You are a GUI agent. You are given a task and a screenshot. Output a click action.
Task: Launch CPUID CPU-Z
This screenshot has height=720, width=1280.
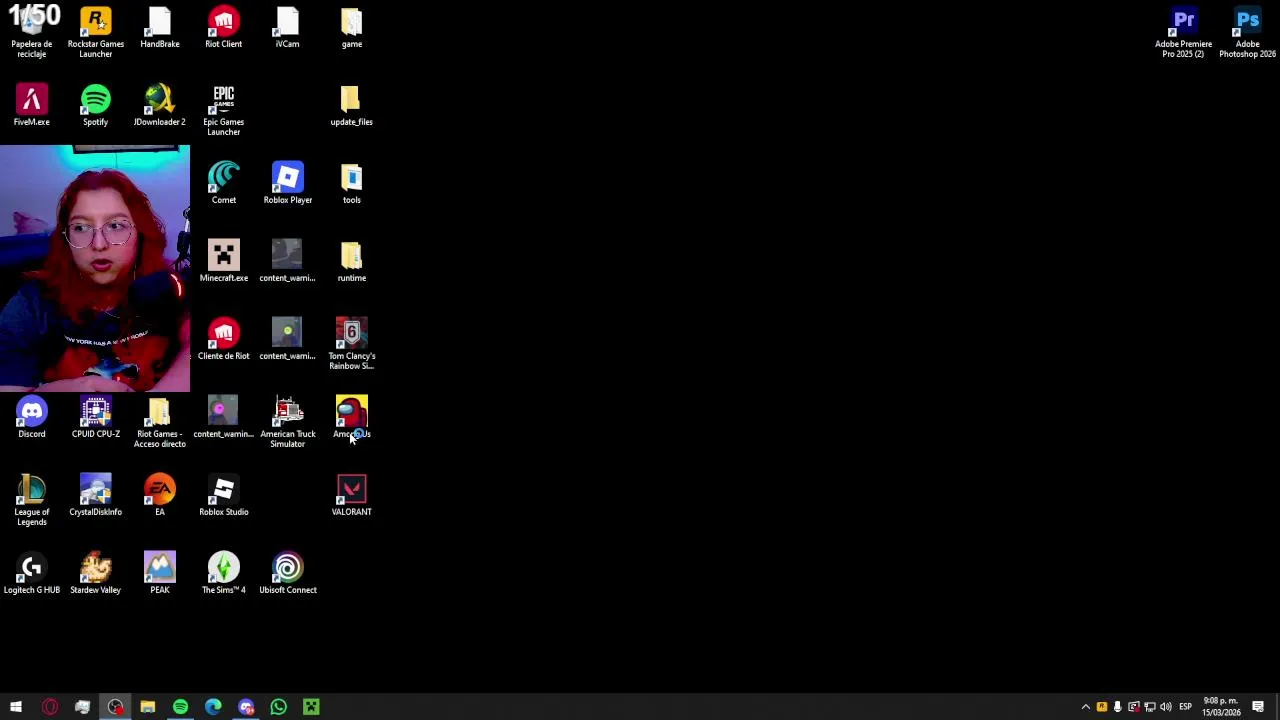tap(96, 418)
